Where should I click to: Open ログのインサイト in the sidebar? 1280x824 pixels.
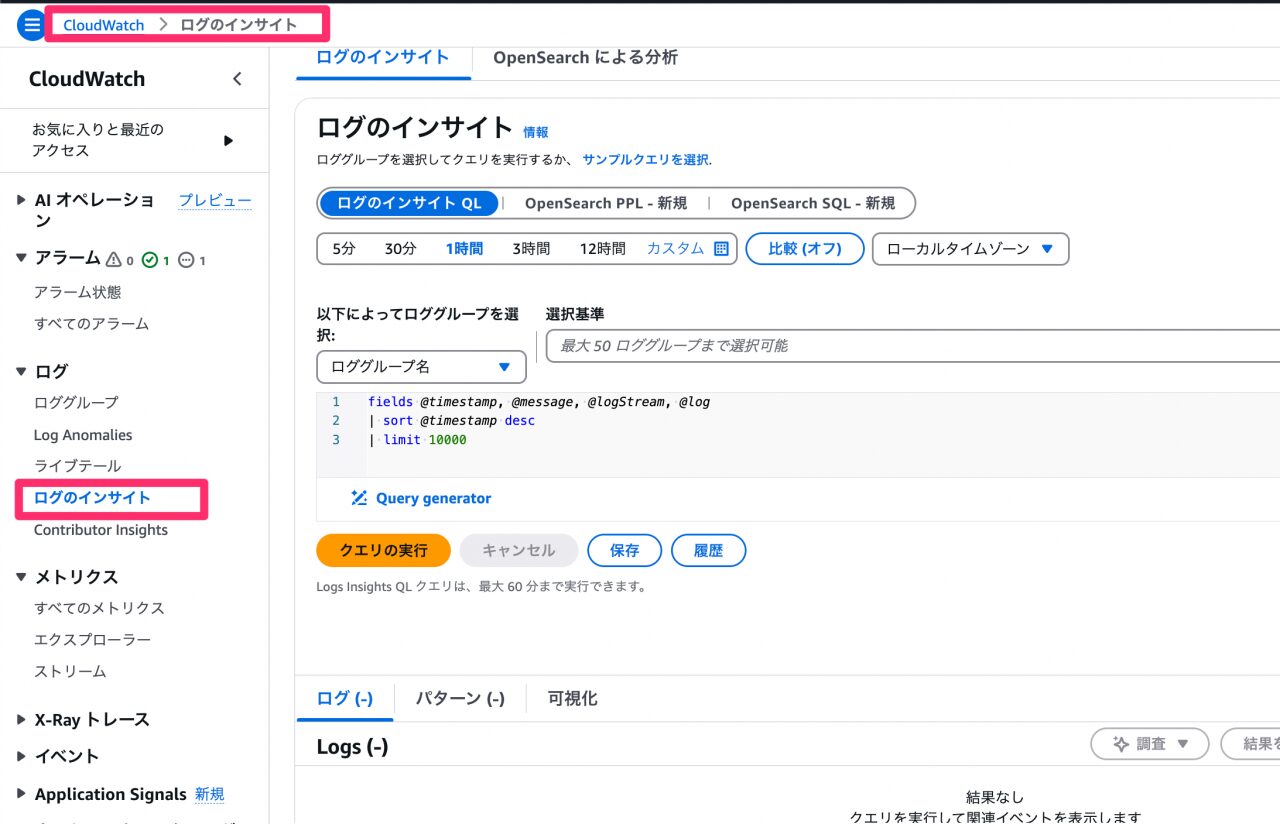(92, 498)
